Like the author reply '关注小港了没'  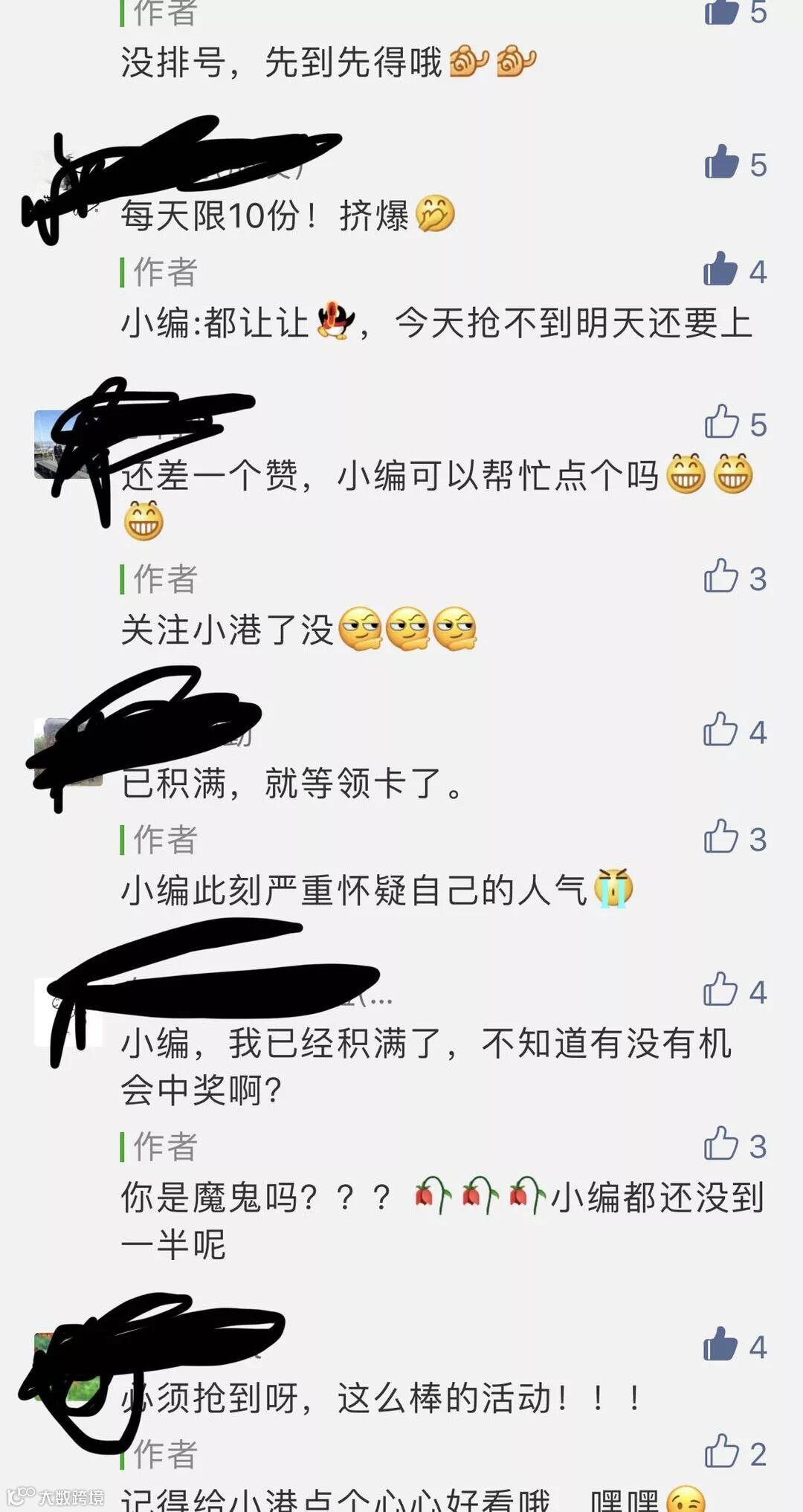[x=720, y=576]
